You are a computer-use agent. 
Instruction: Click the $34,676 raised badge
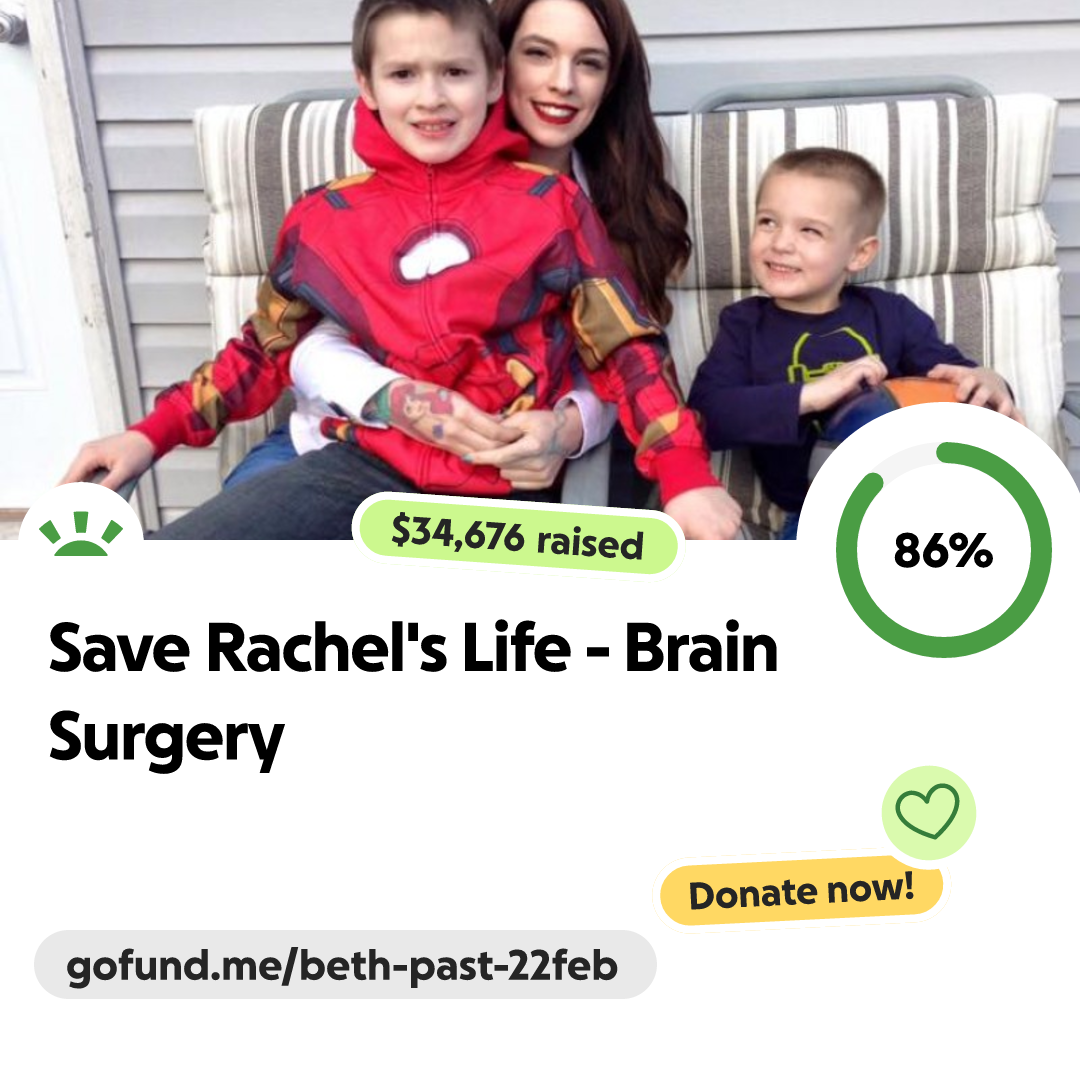517,538
